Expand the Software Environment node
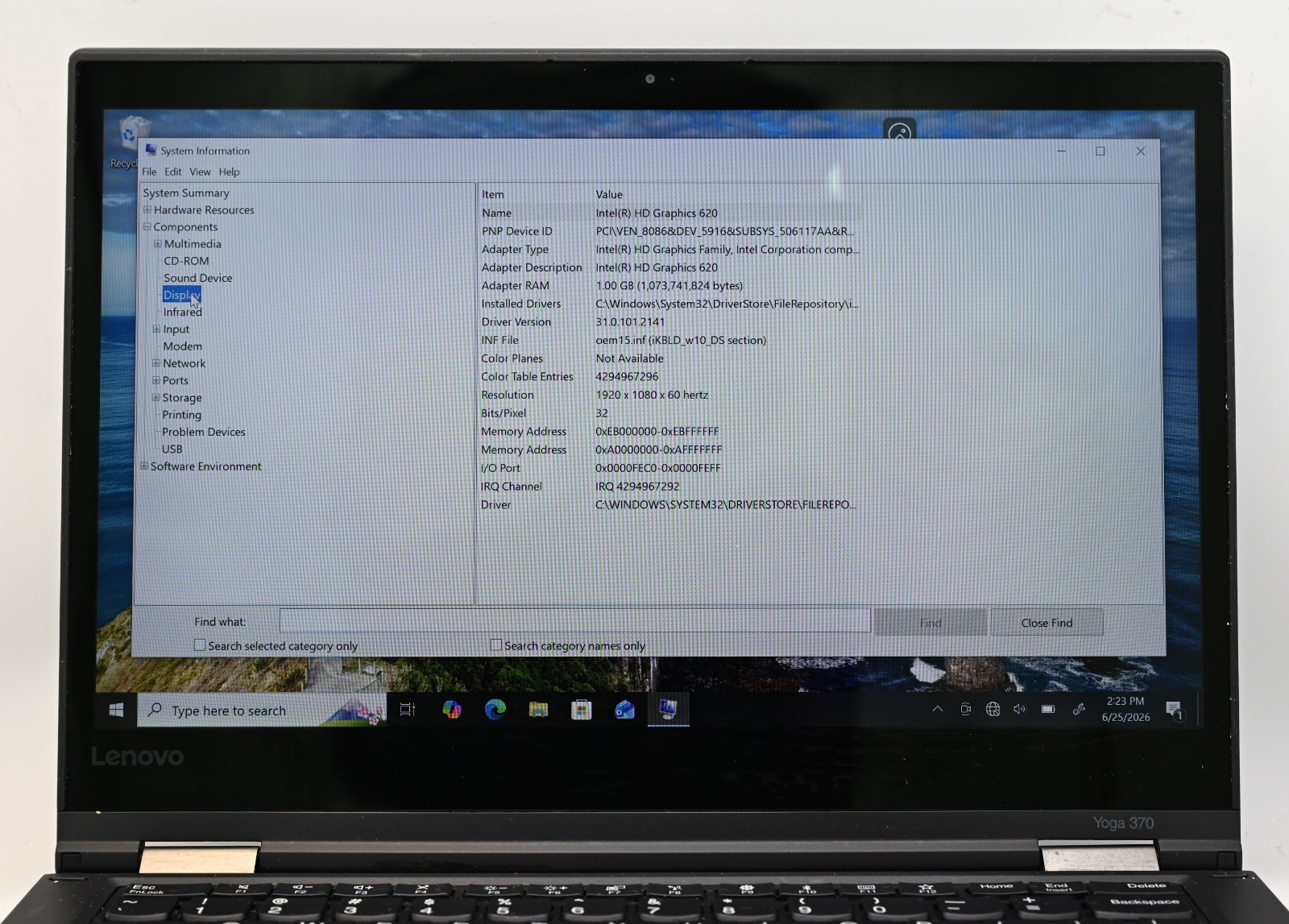This screenshot has width=1289, height=924. click(x=144, y=466)
